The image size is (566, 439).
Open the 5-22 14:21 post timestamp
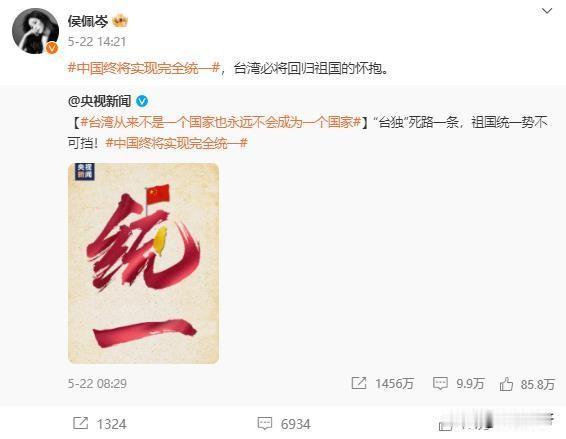click(97, 42)
